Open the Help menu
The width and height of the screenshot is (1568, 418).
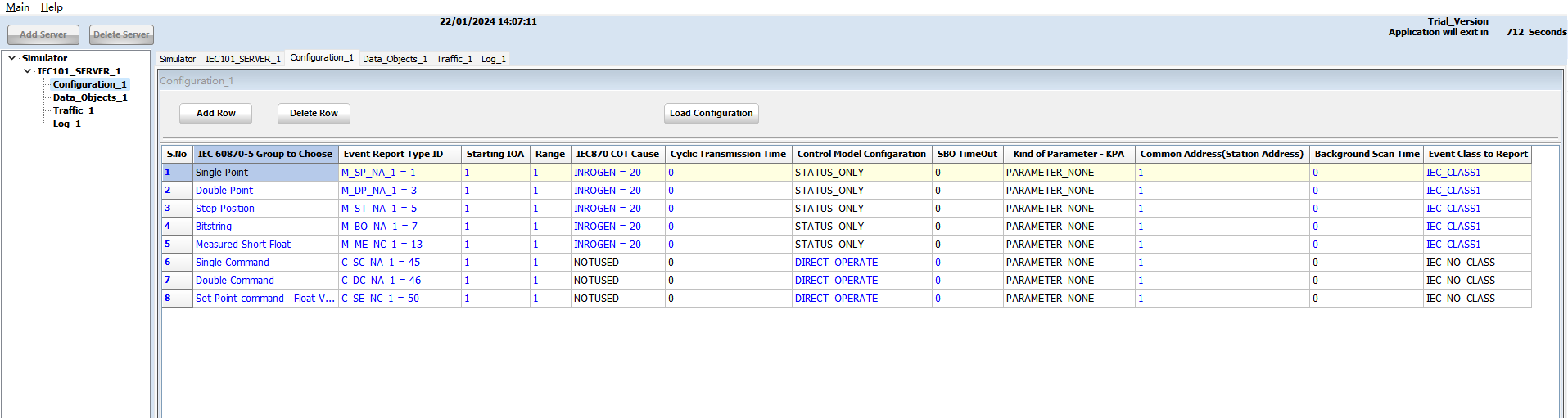52,7
